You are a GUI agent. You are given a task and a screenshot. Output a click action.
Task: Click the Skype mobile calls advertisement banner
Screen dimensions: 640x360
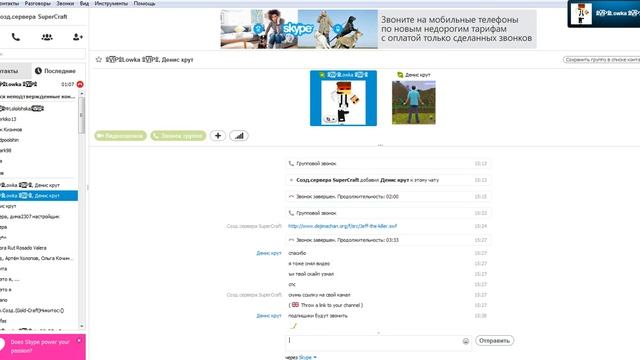(x=378, y=29)
